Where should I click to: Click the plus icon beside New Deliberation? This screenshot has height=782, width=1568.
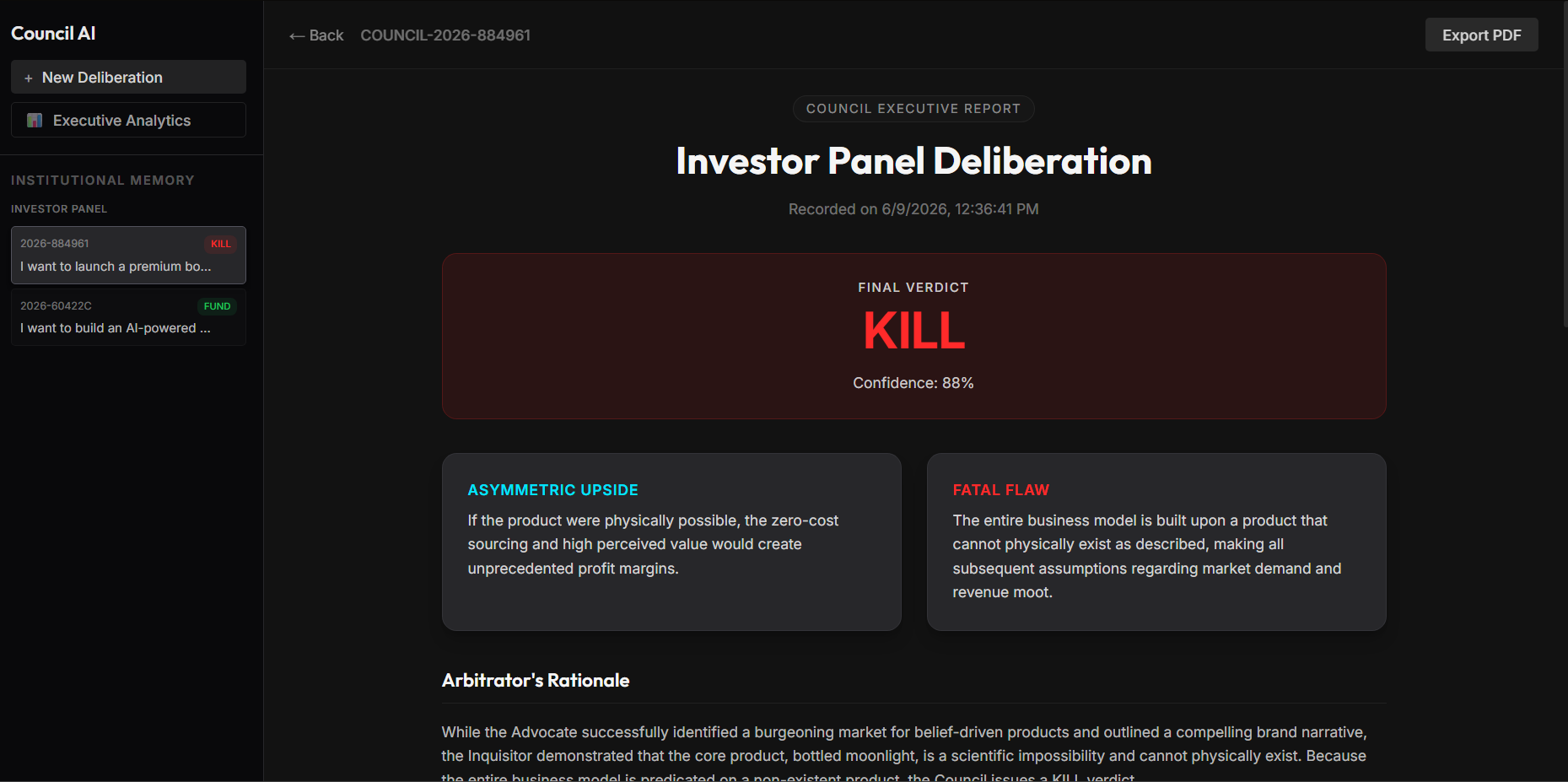tap(29, 78)
